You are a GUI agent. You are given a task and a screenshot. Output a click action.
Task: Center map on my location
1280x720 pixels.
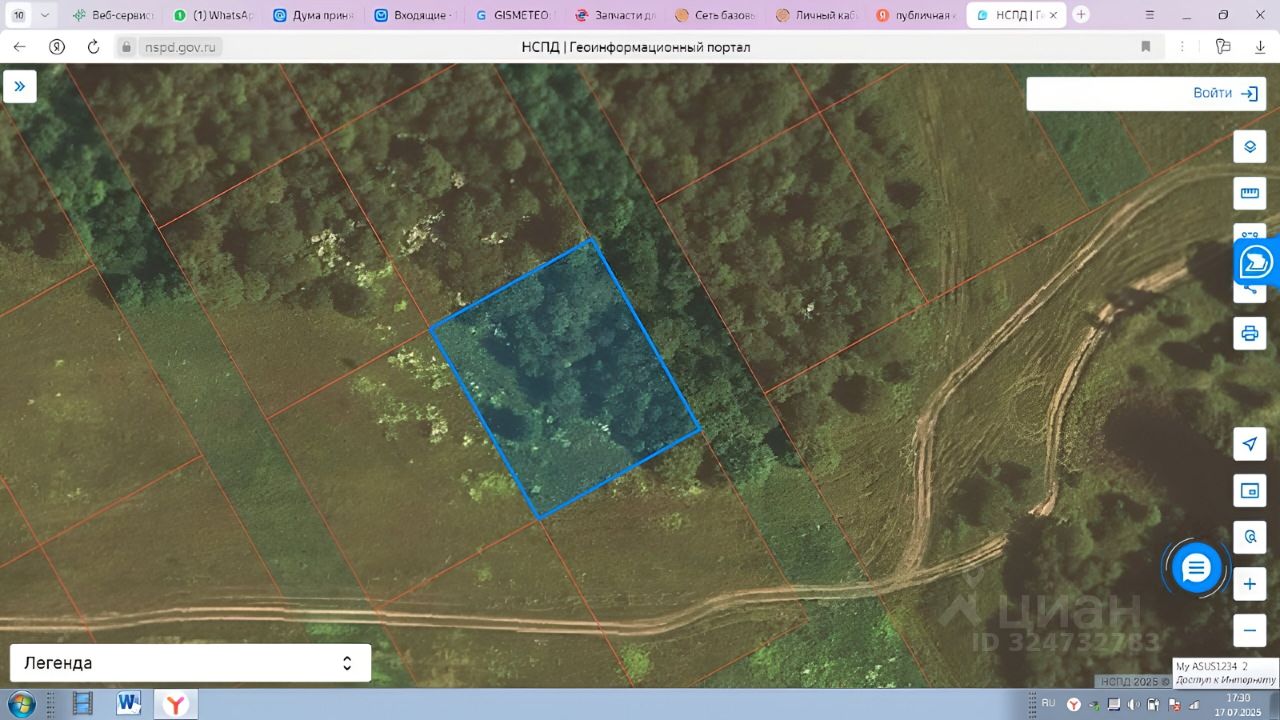[x=1249, y=444]
